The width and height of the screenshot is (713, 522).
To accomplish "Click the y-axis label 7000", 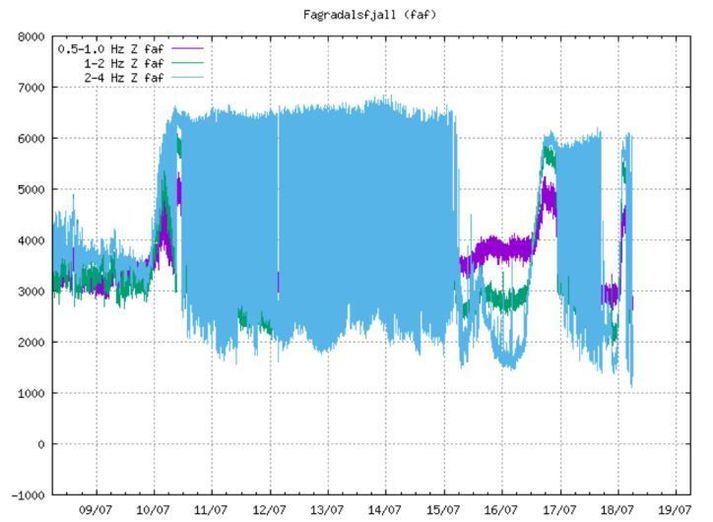I will (x=31, y=87).
